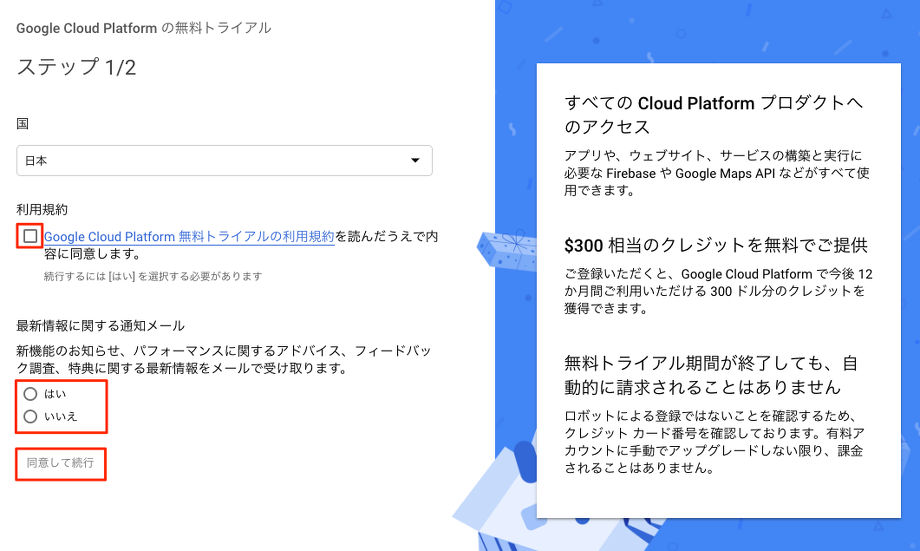Select the はい radio button
Screen dimensions: 920x551
click(x=31, y=394)
